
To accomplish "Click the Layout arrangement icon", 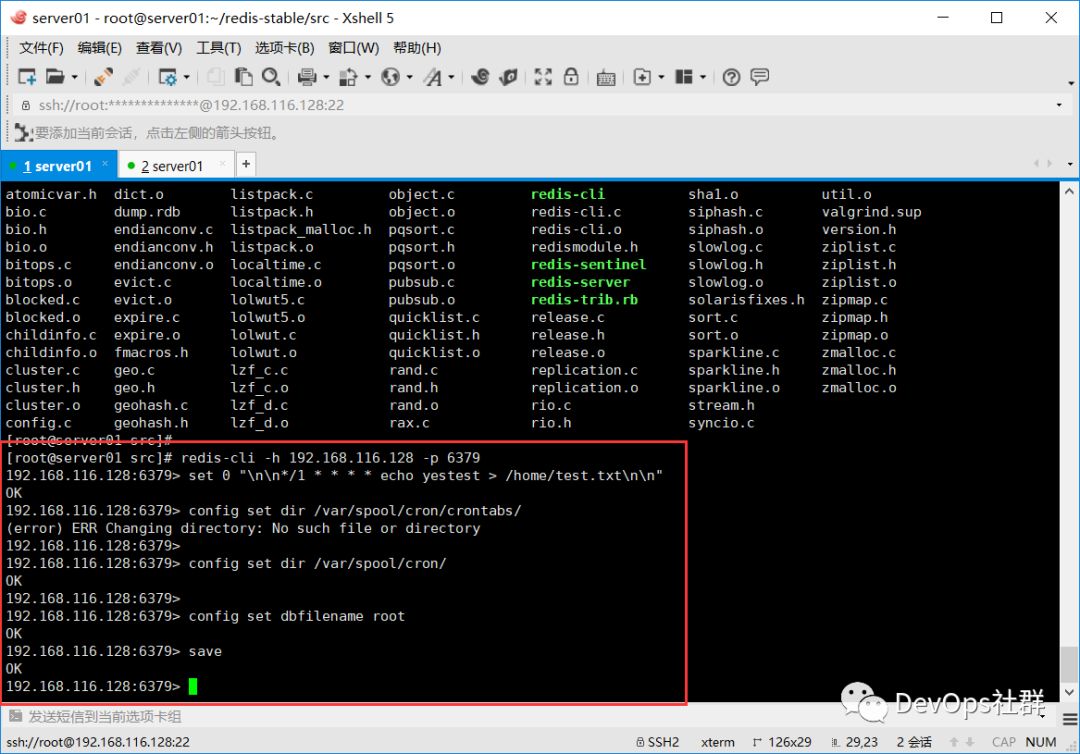I will point(684,76).
